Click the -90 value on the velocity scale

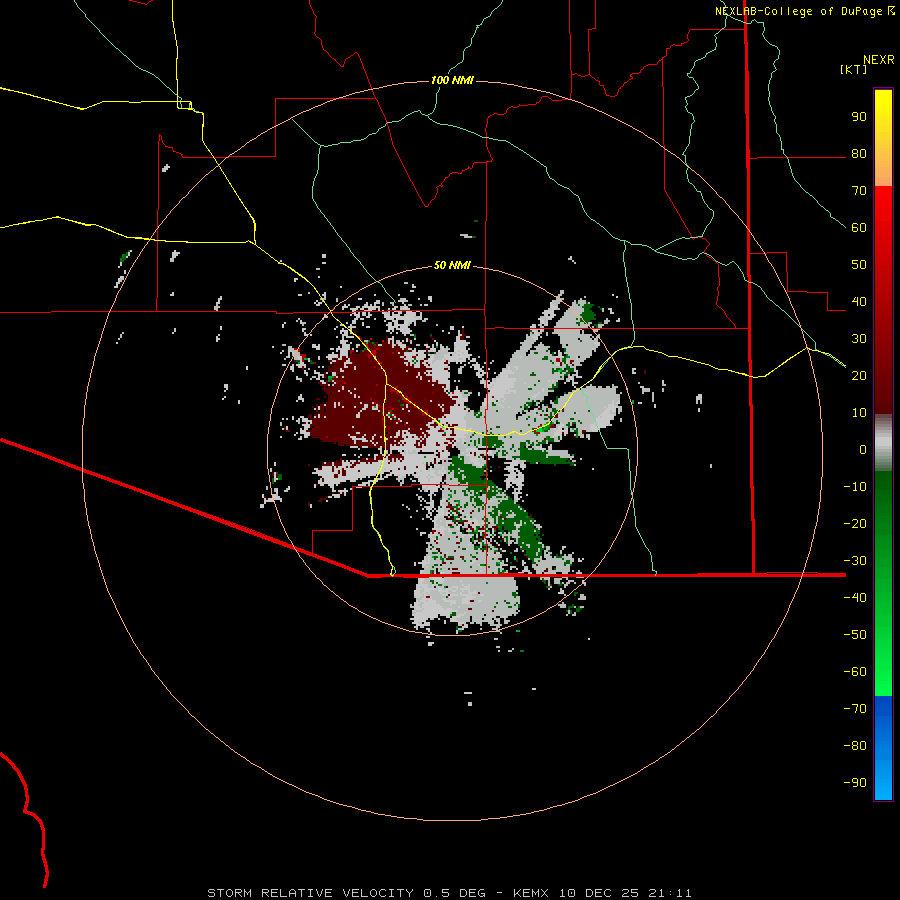pos(855,782)
